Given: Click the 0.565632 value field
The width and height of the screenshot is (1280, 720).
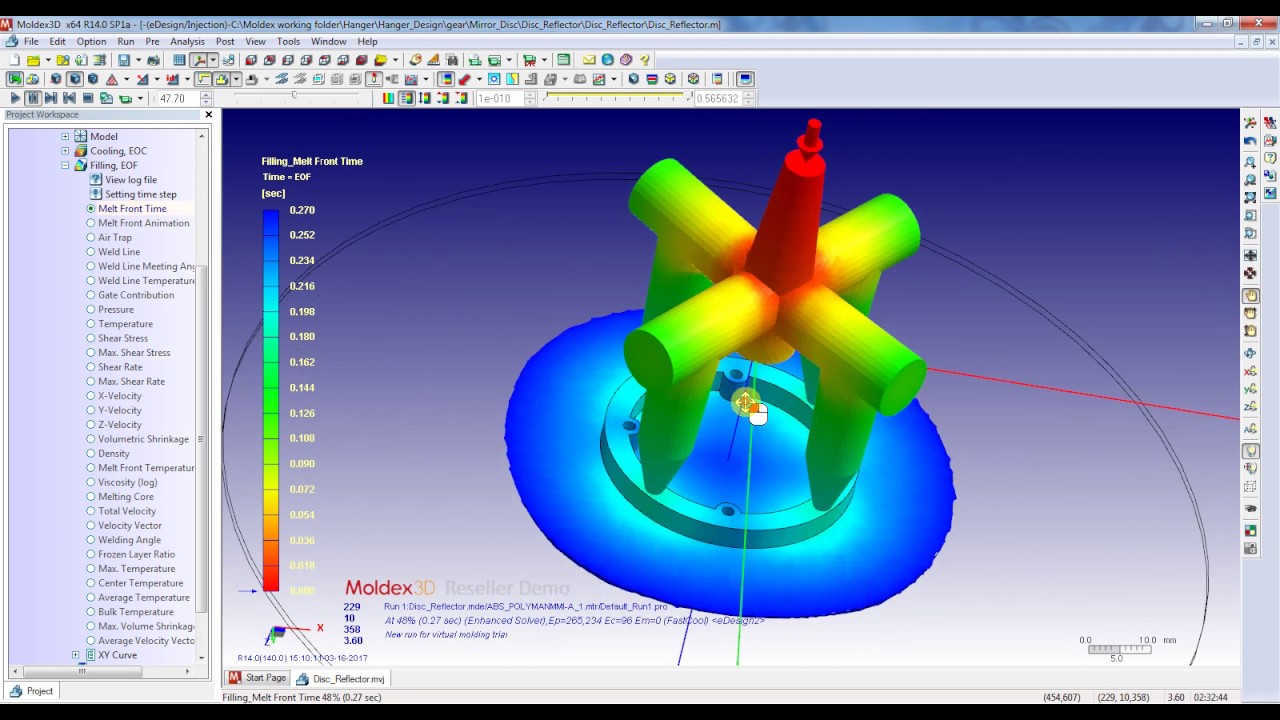Looking at the screenshot, I should coord(718,98).
